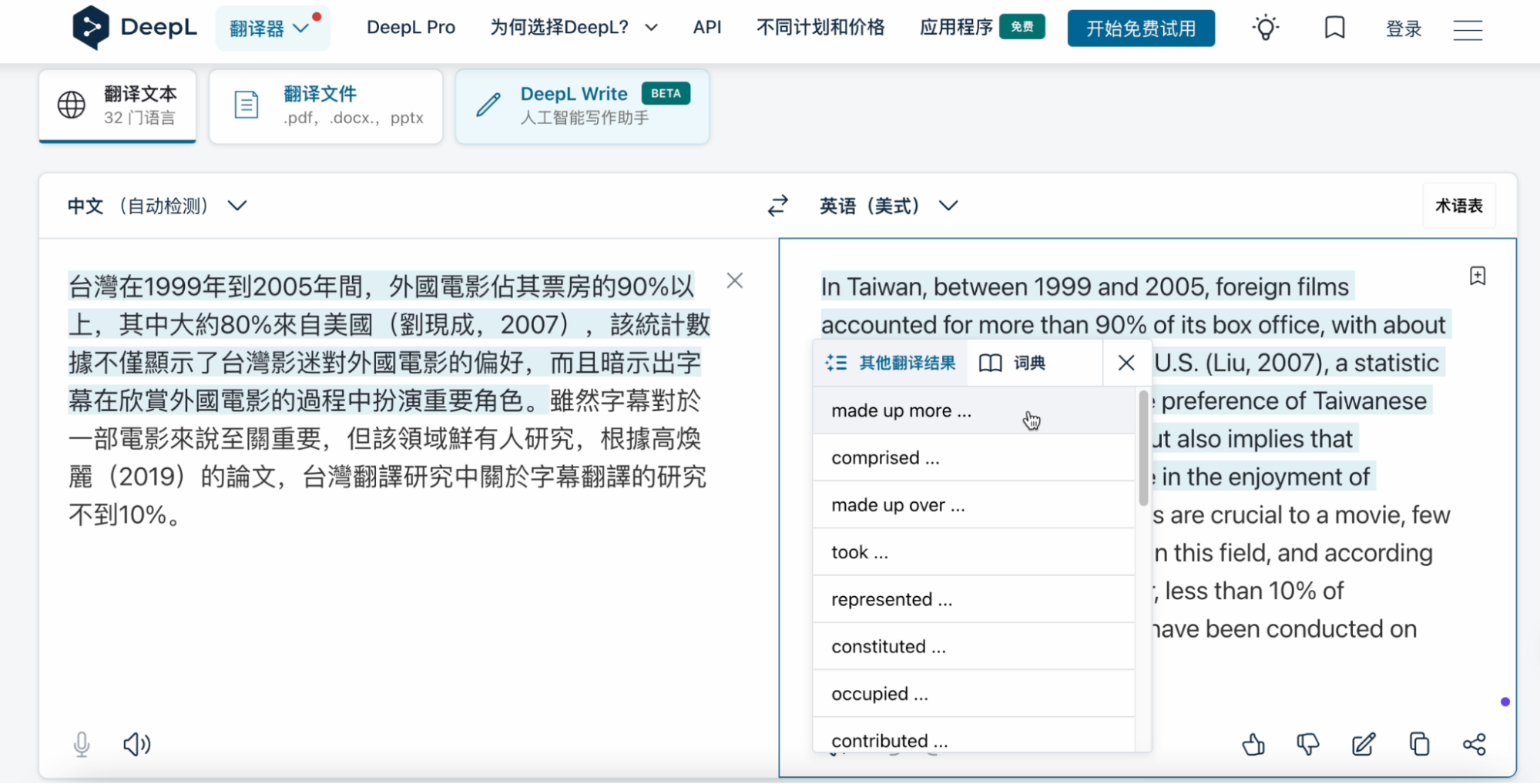
Task: Swap source and target languages
Action: (777, 206)
